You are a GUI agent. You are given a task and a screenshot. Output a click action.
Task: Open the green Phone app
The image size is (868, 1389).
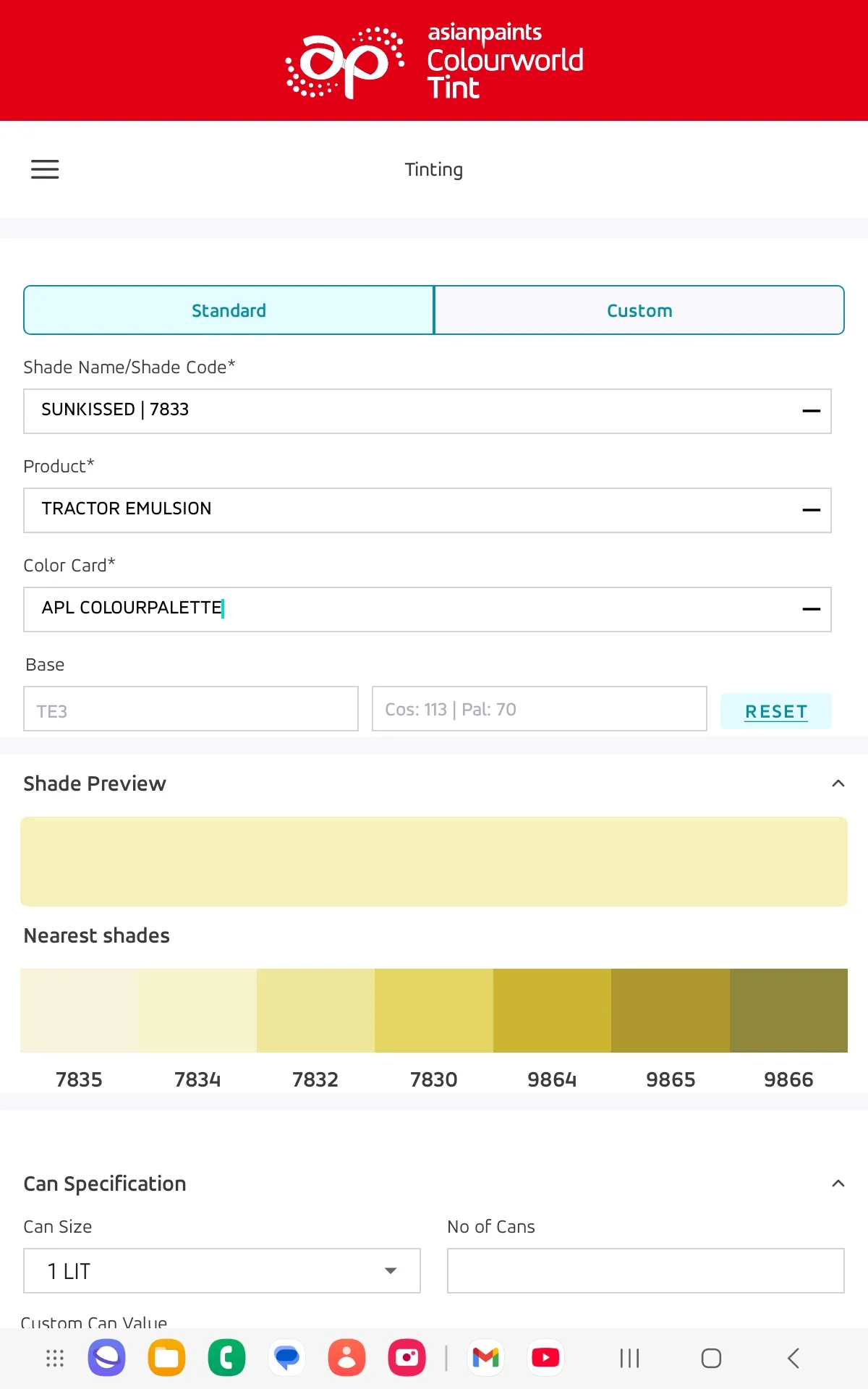pyautogui.click(x=227, y=1358)
